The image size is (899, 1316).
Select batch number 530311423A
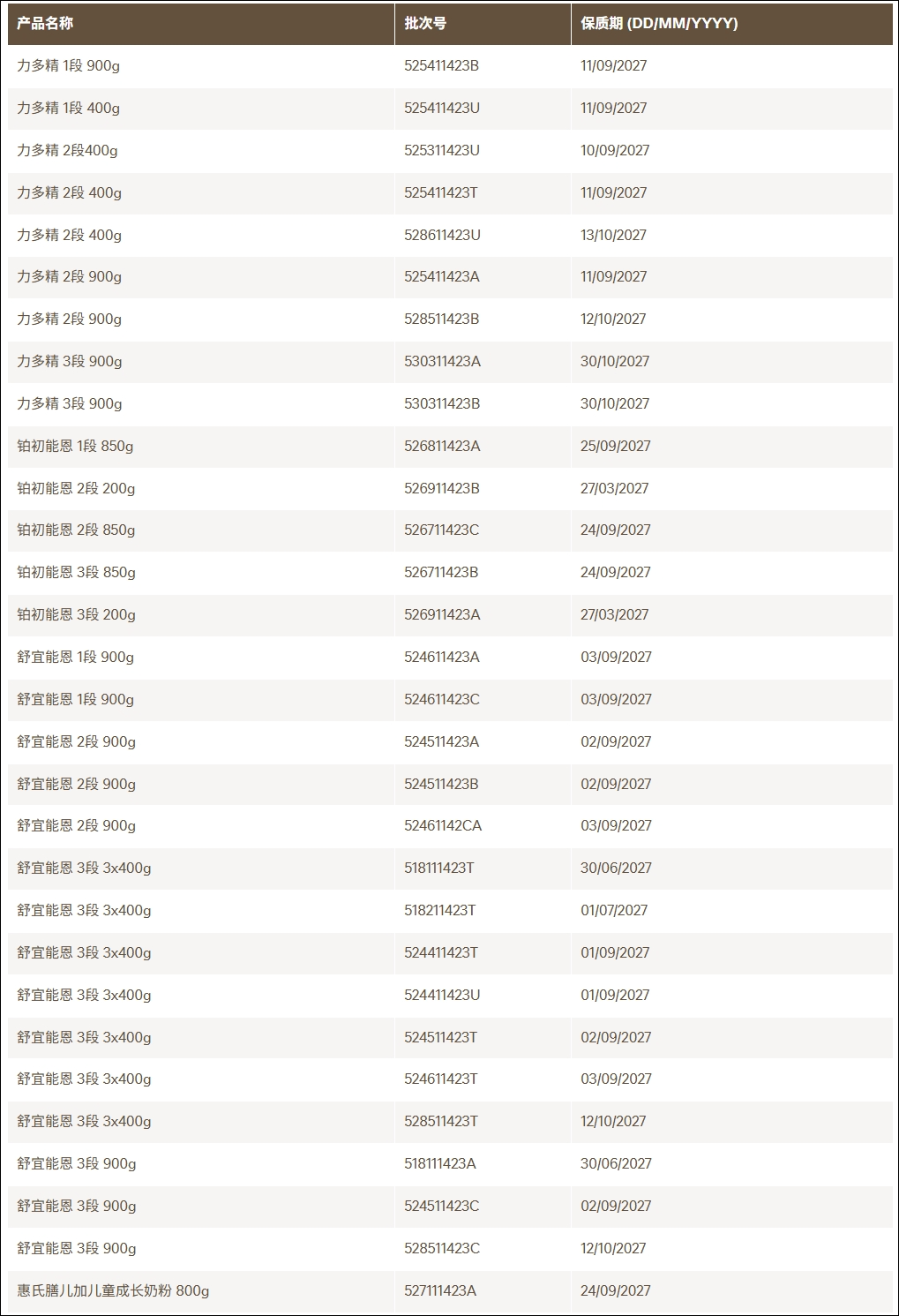442,361
